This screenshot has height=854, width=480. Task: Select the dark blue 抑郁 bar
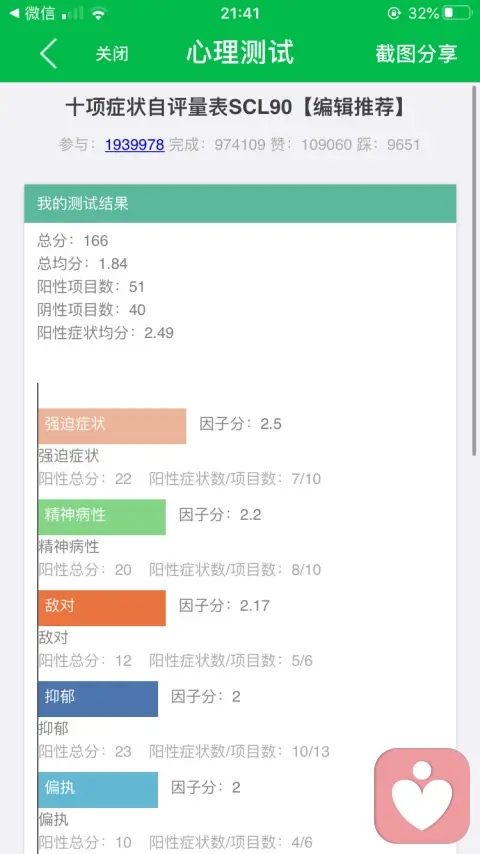coord(98,699)
